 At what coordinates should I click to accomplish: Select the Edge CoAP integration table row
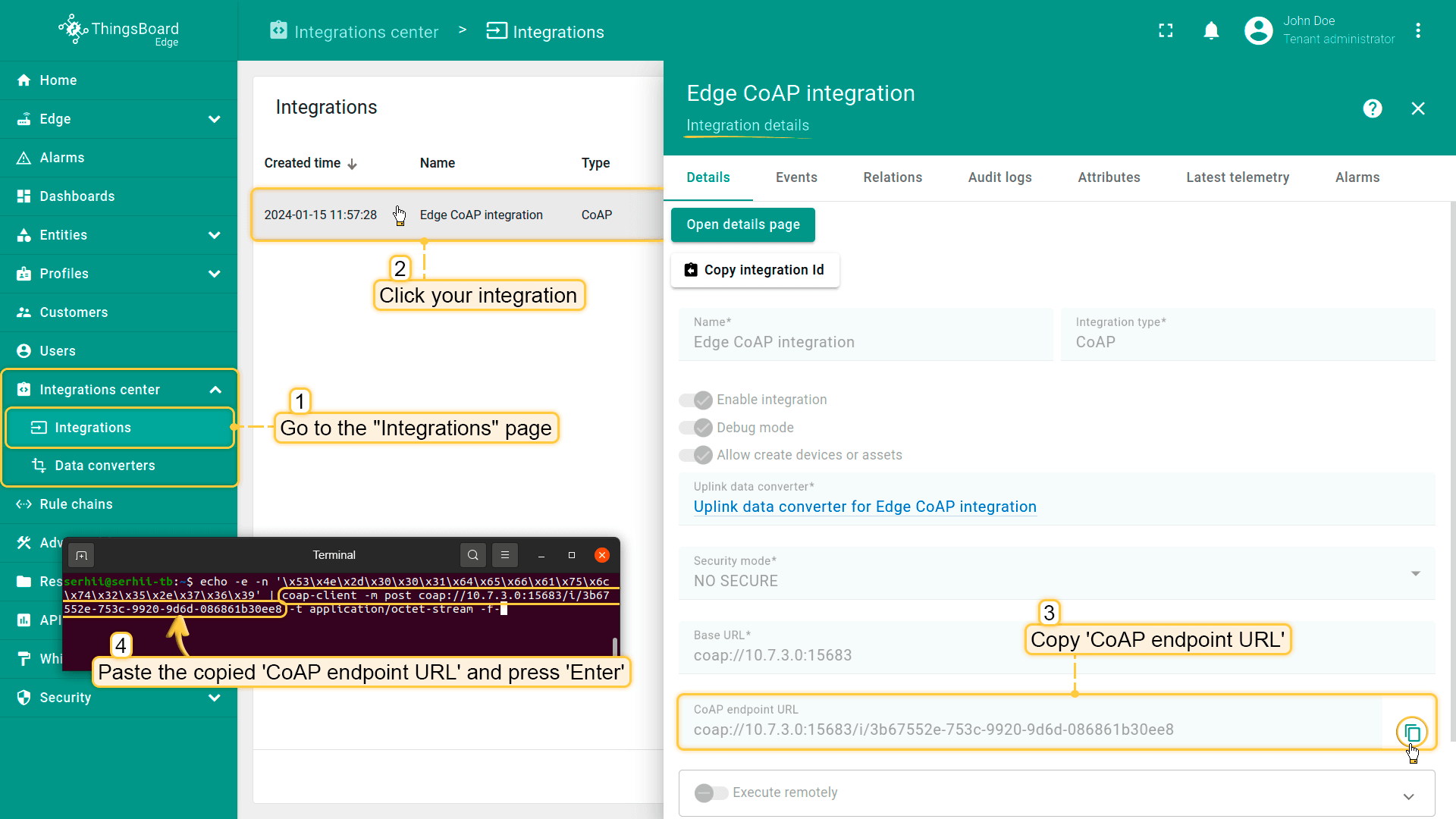pyautogui.click(x=458, y=215)
